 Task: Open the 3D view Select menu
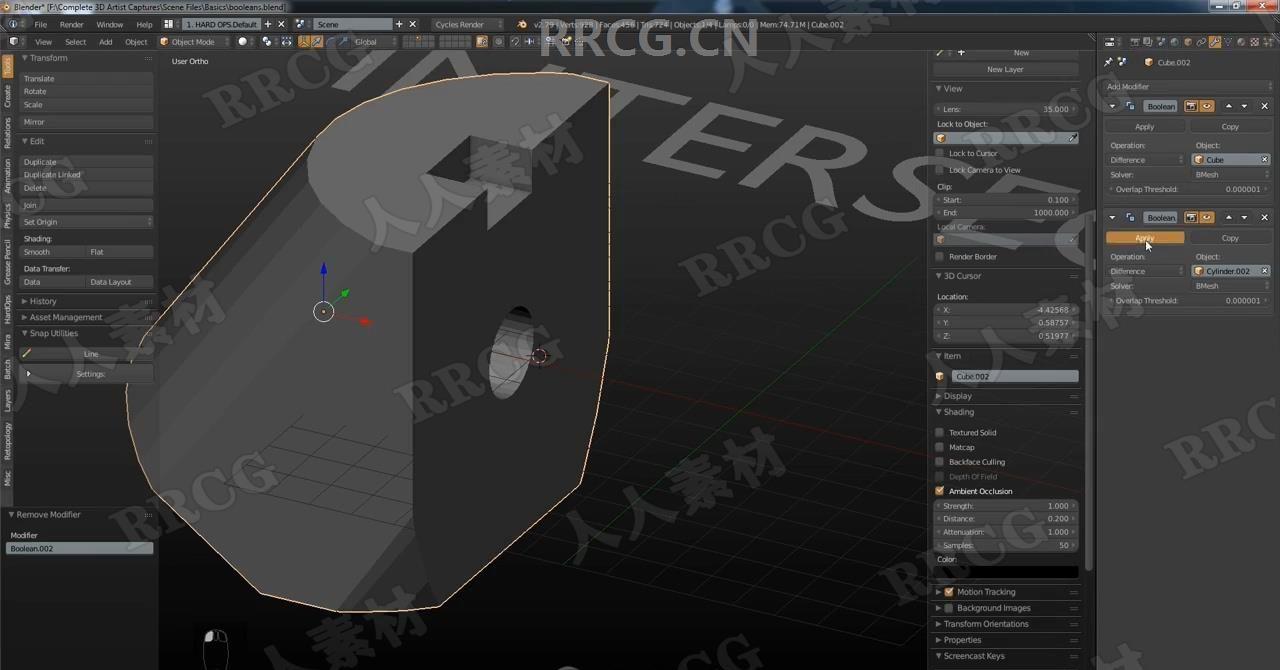pos(76,42)
